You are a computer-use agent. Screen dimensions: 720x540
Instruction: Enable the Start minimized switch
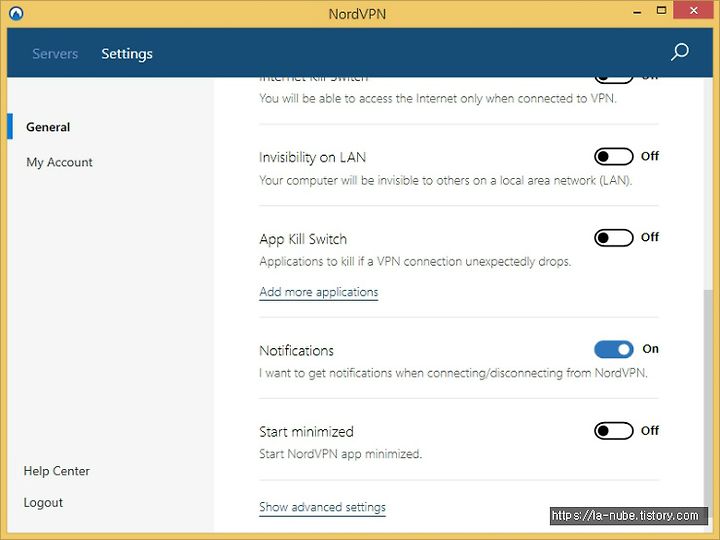tap(613, 431)
